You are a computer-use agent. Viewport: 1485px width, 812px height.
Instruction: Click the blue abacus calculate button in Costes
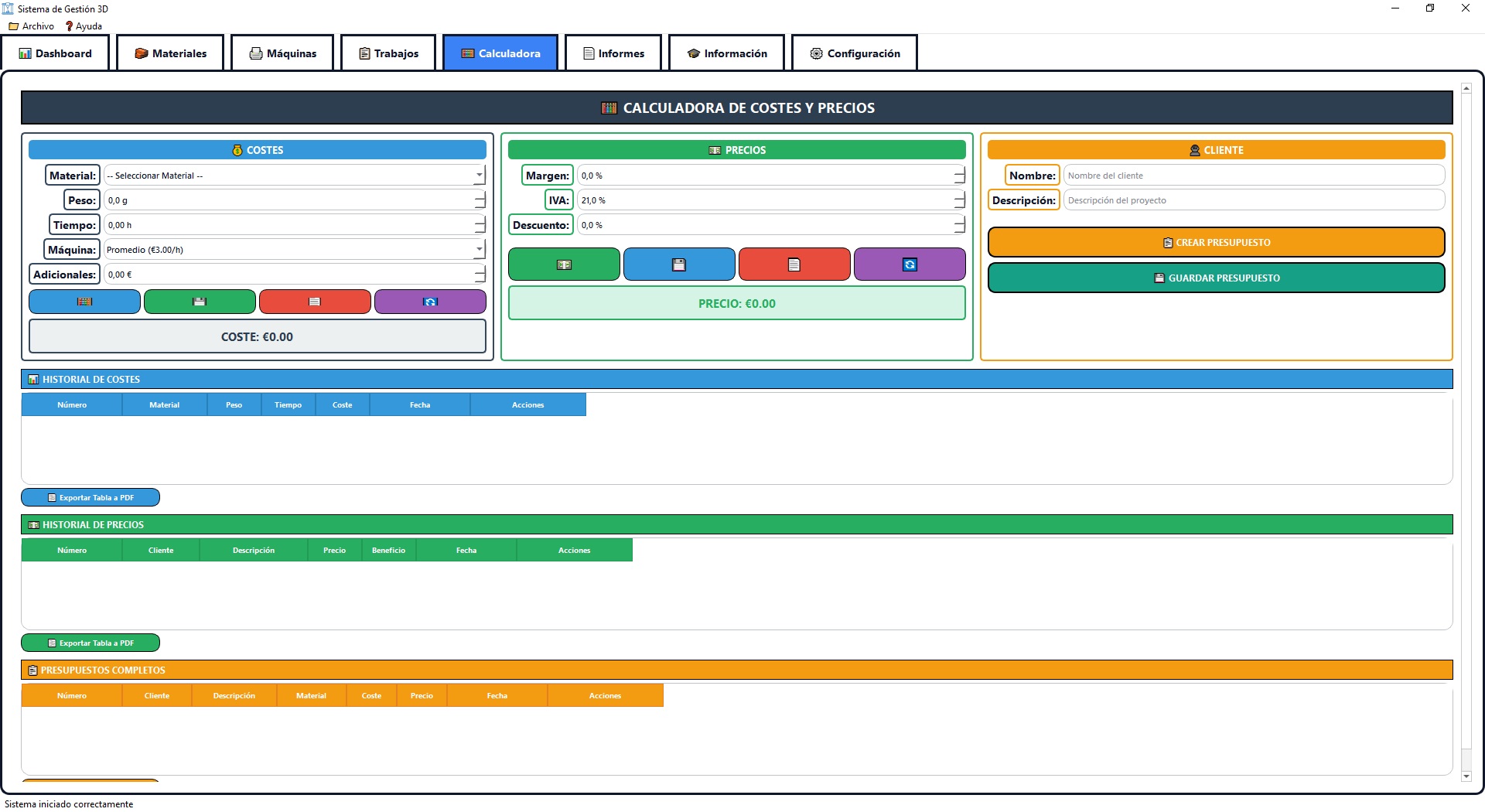click(x=84, y=302)
